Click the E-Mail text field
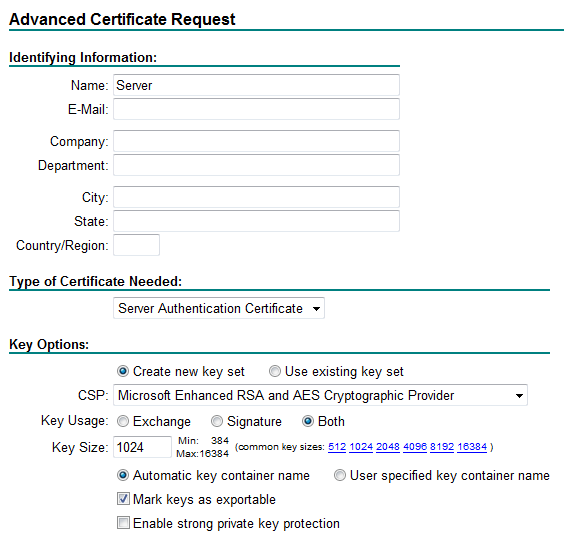 256,109
